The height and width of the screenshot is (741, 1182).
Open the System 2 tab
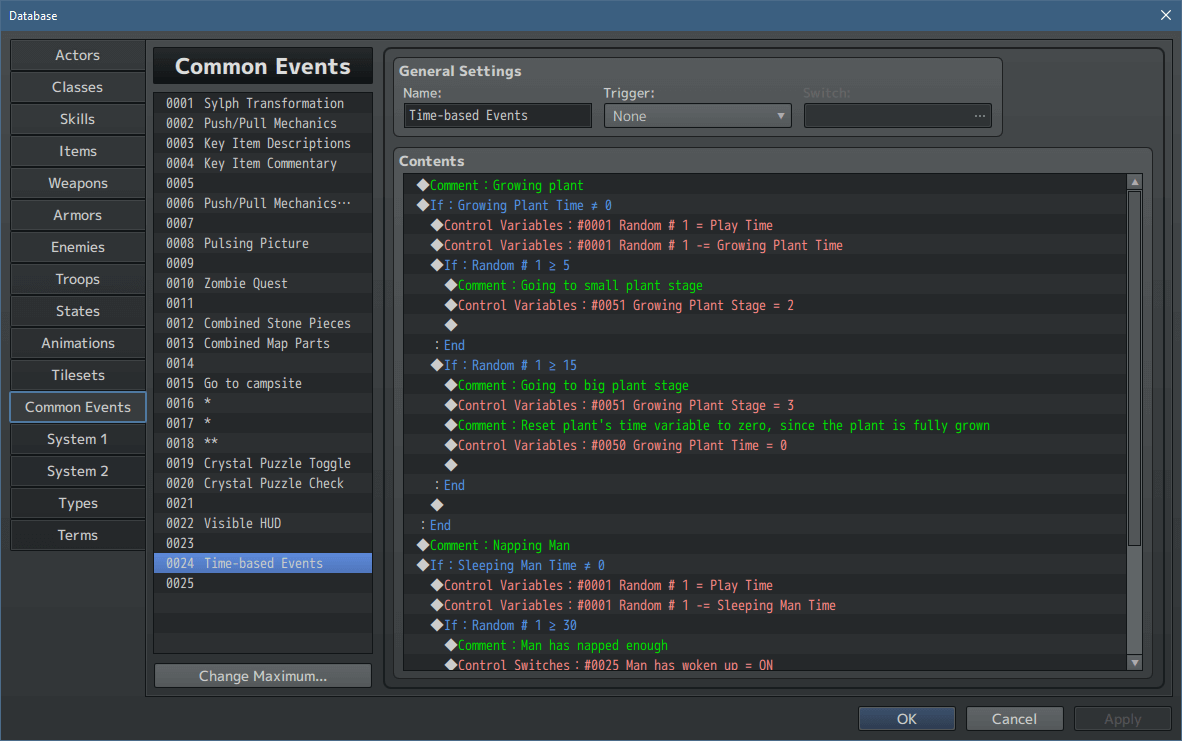coord(78,471)
